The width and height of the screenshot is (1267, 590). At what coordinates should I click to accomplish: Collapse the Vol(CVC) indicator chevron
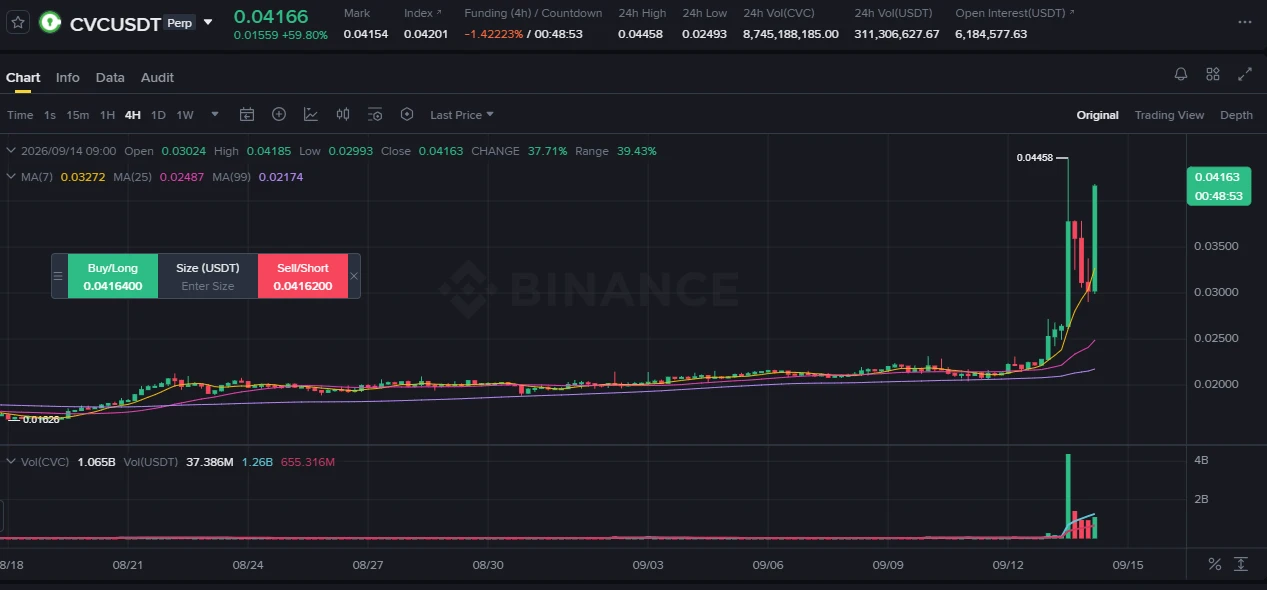point(11,462)
